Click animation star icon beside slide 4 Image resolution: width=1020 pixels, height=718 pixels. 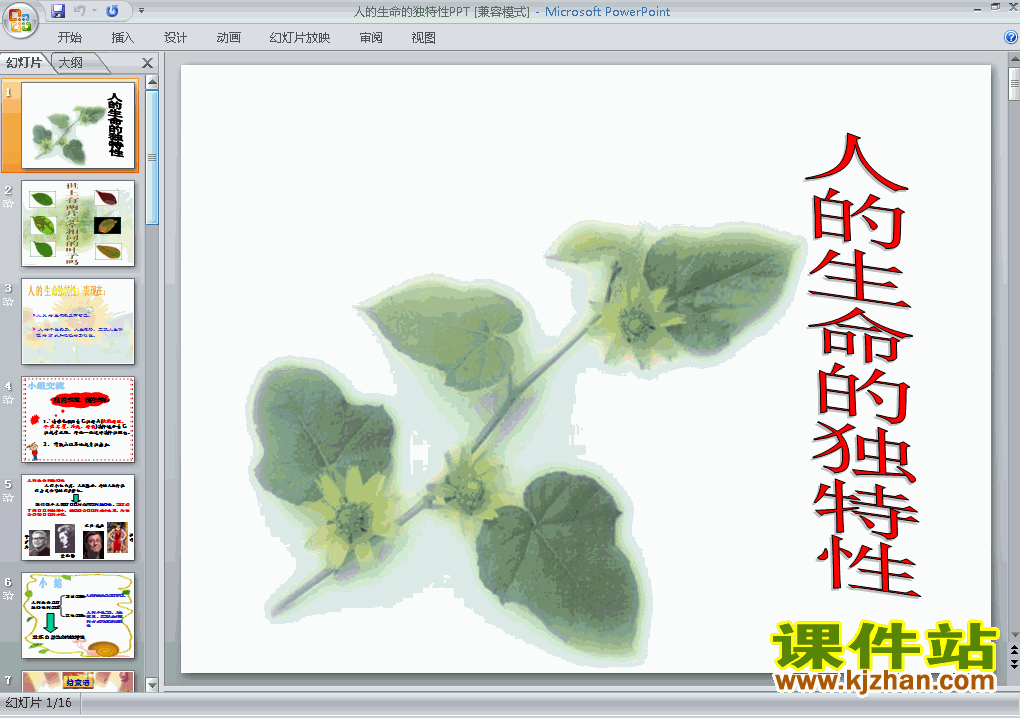(x=8, y=400)
